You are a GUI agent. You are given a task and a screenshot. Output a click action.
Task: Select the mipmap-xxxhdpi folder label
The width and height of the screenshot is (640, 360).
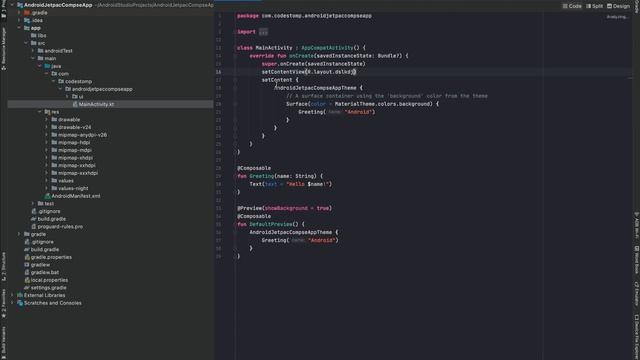(x=78, y=173)
